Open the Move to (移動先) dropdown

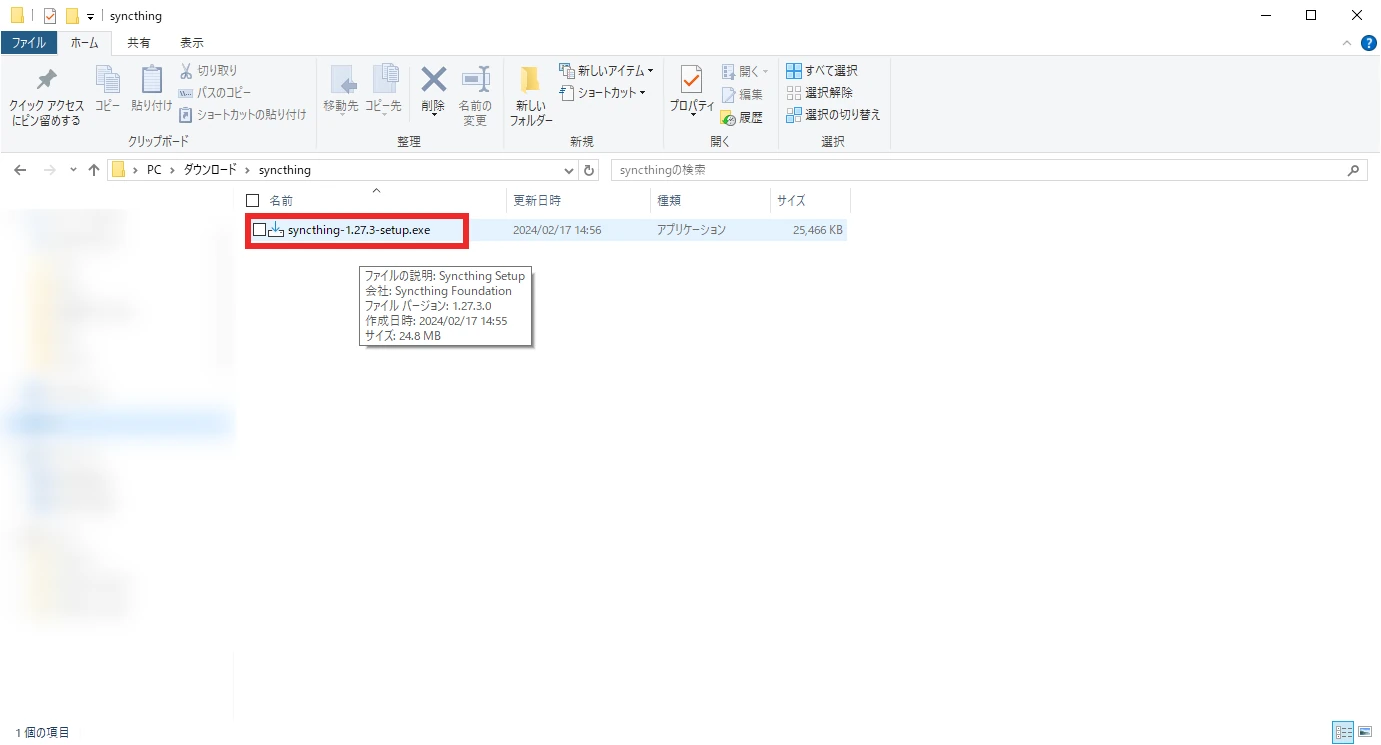[x=341, y=91]
